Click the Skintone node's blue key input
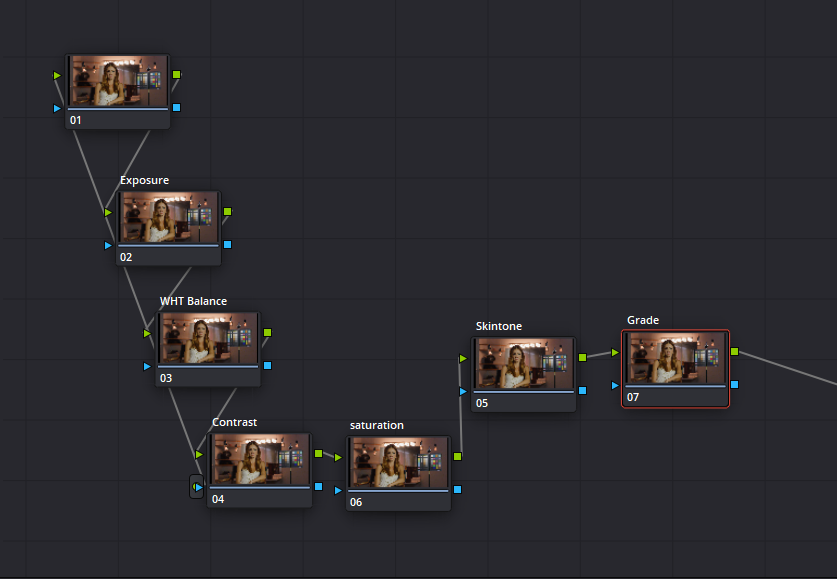 click(463, 392)
